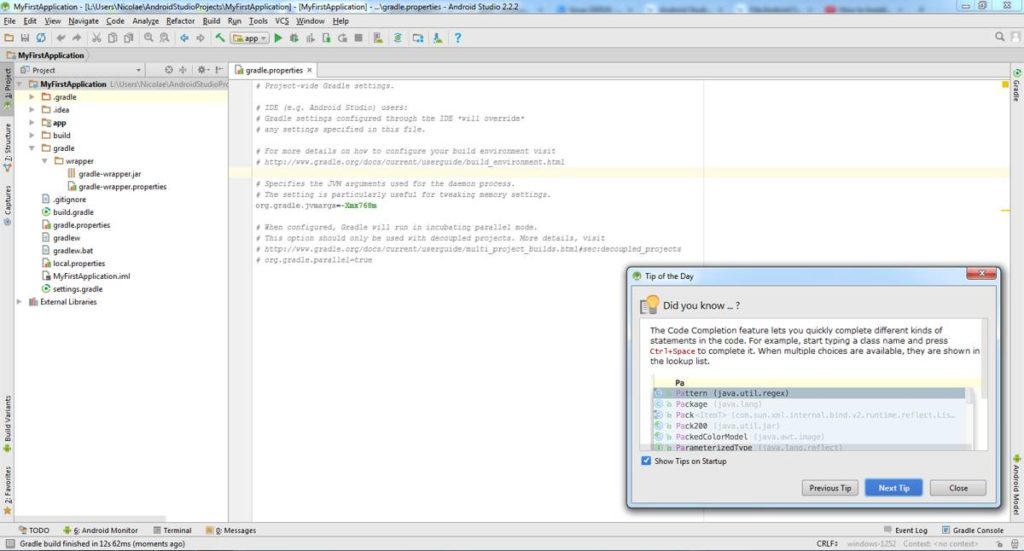Open the Build menu

[x=212, y=21]
